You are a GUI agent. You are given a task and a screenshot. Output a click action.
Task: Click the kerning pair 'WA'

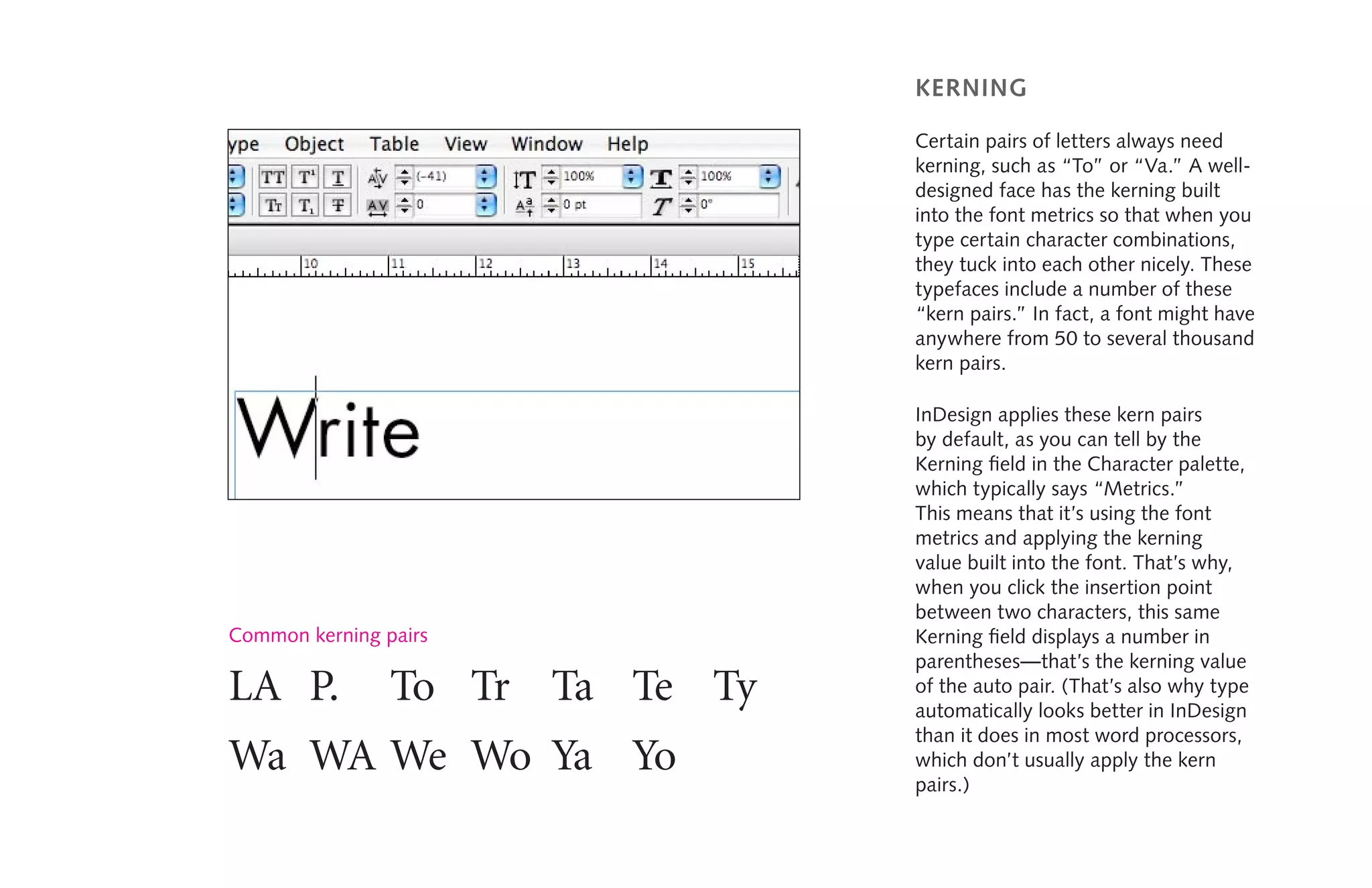click(342, 755)
